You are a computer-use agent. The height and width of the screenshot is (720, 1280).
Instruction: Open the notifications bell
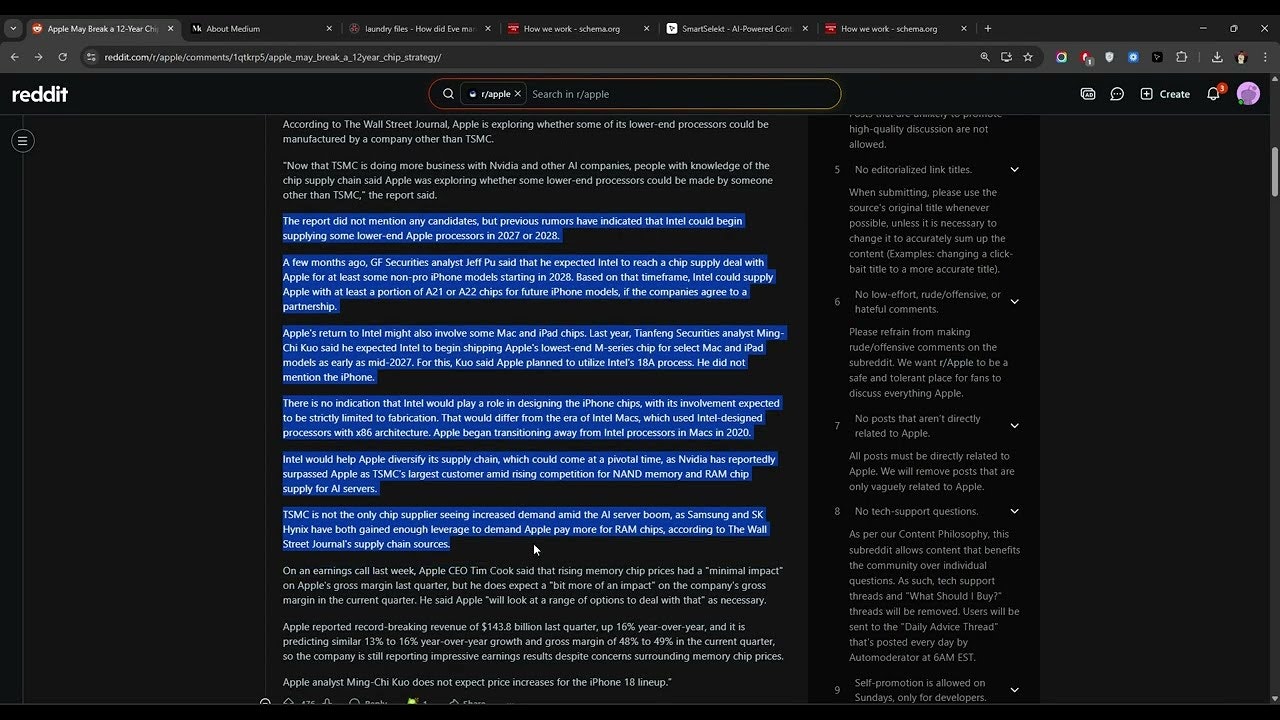[1213, 94]
